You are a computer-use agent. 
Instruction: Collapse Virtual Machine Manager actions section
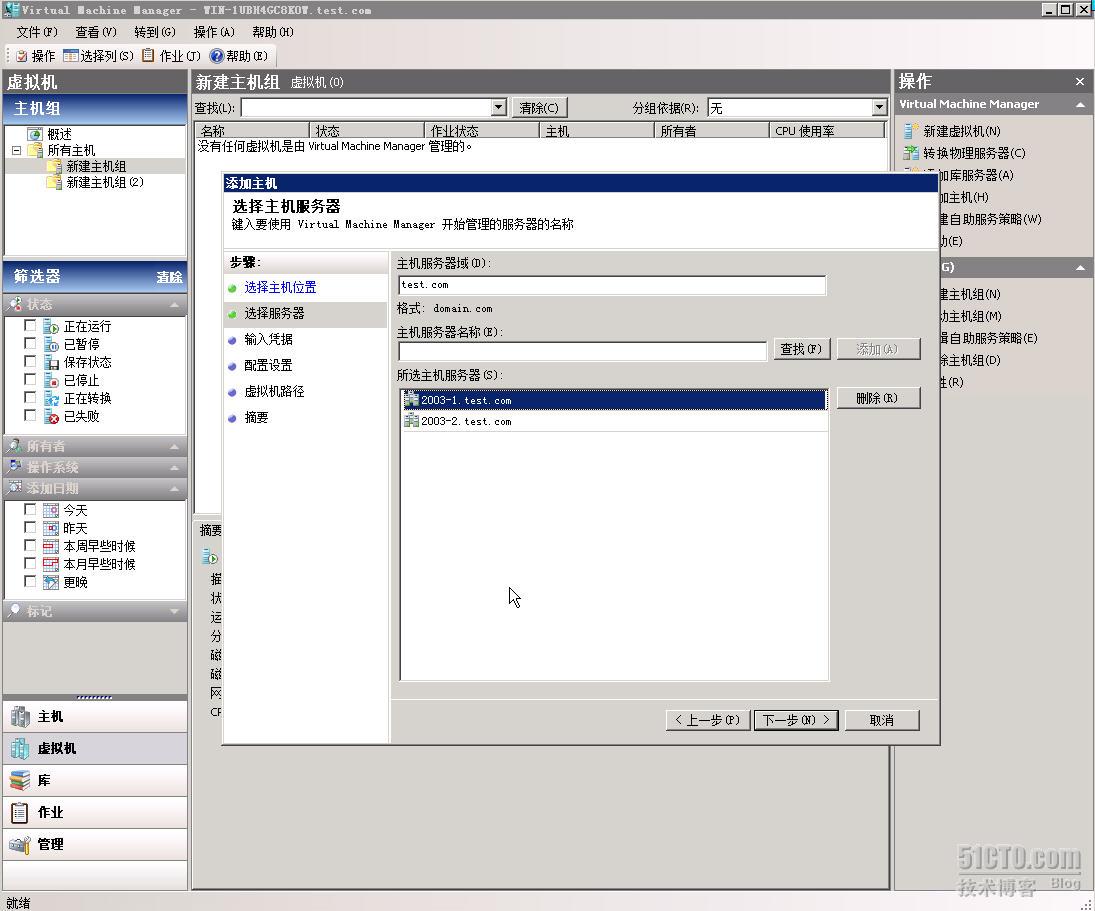(1080, 105)
